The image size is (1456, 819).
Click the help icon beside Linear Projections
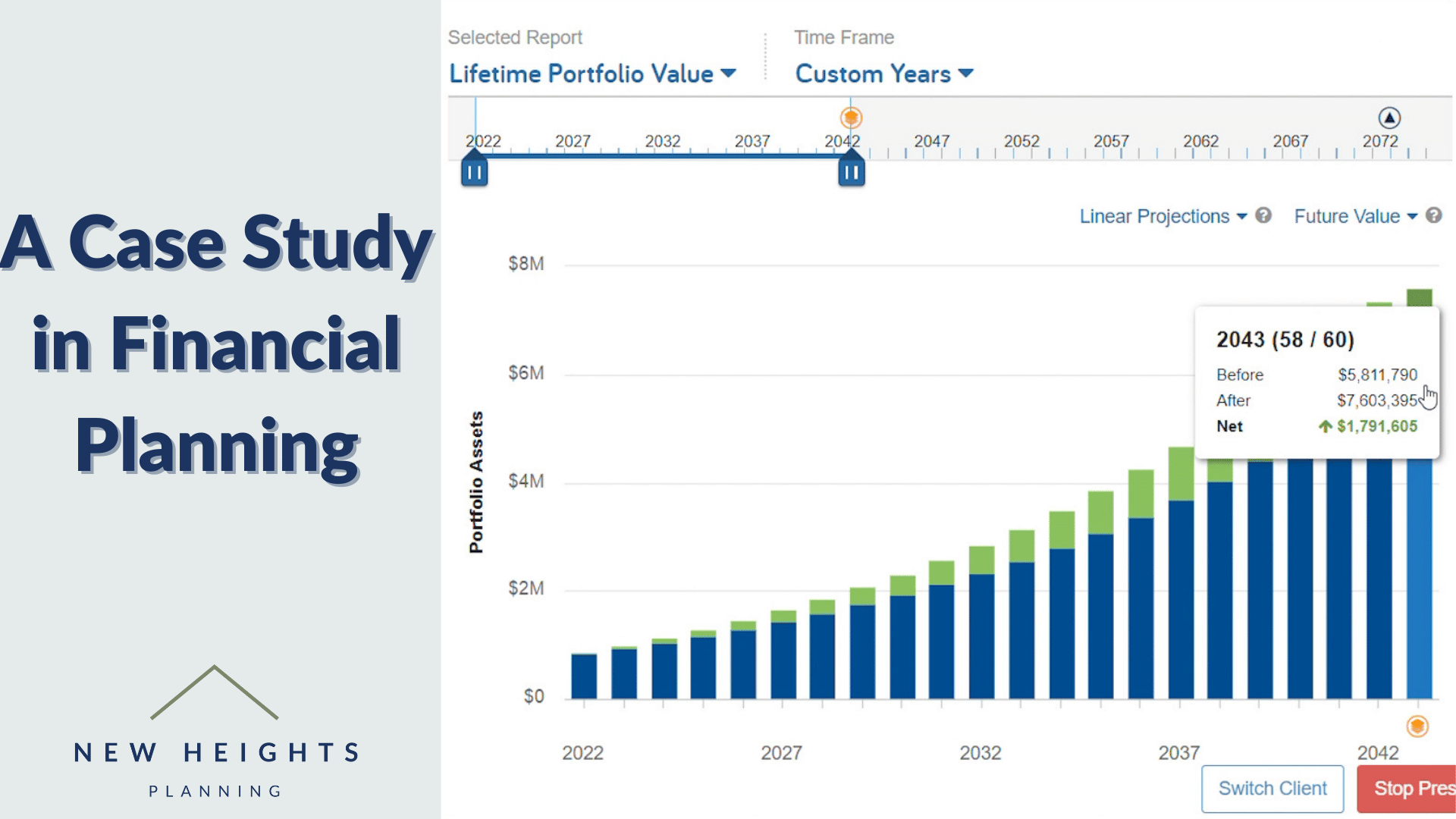(1263, 215)
